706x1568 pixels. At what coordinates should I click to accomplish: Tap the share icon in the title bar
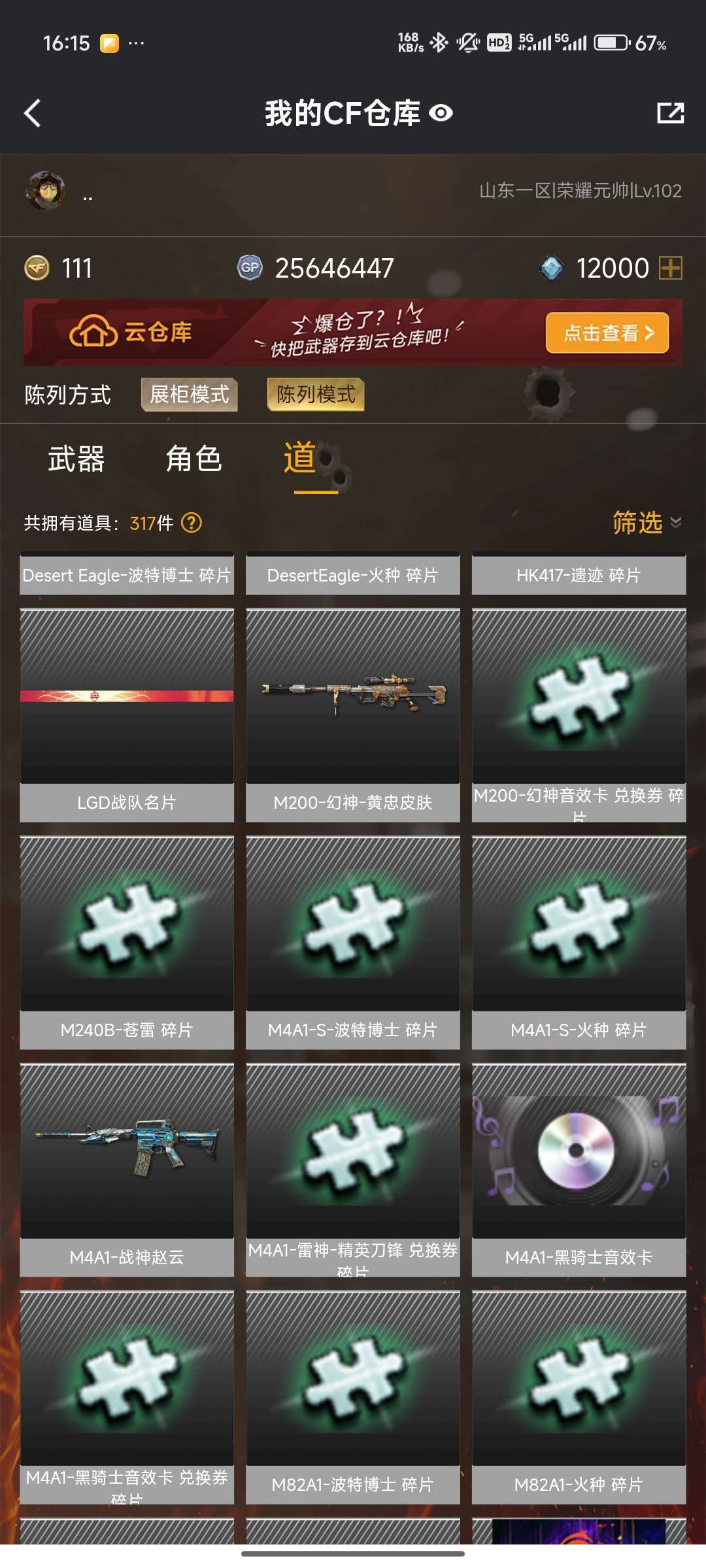[x=670, y=113]
